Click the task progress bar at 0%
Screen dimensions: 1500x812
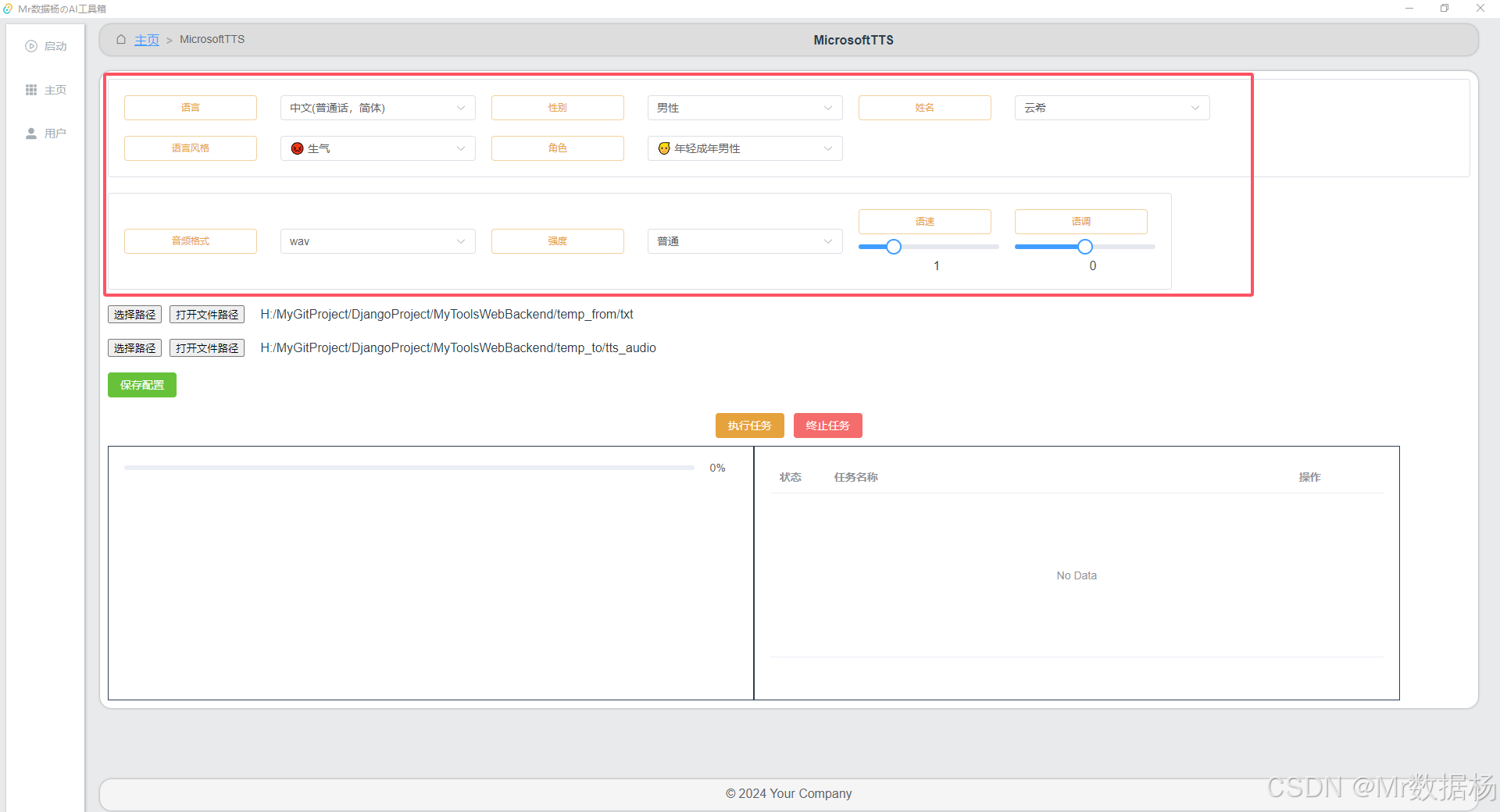(409, 468)
